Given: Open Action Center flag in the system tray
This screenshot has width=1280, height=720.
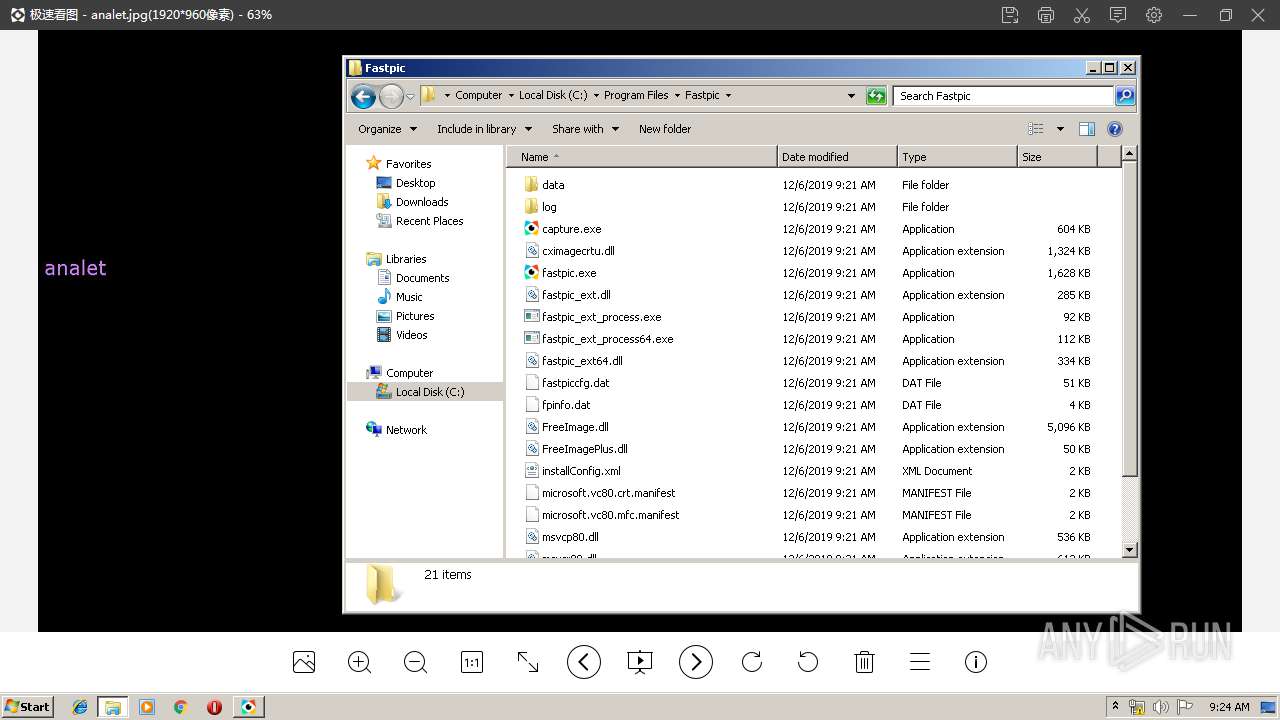Looking at the screenshot, I should 1185,707.
